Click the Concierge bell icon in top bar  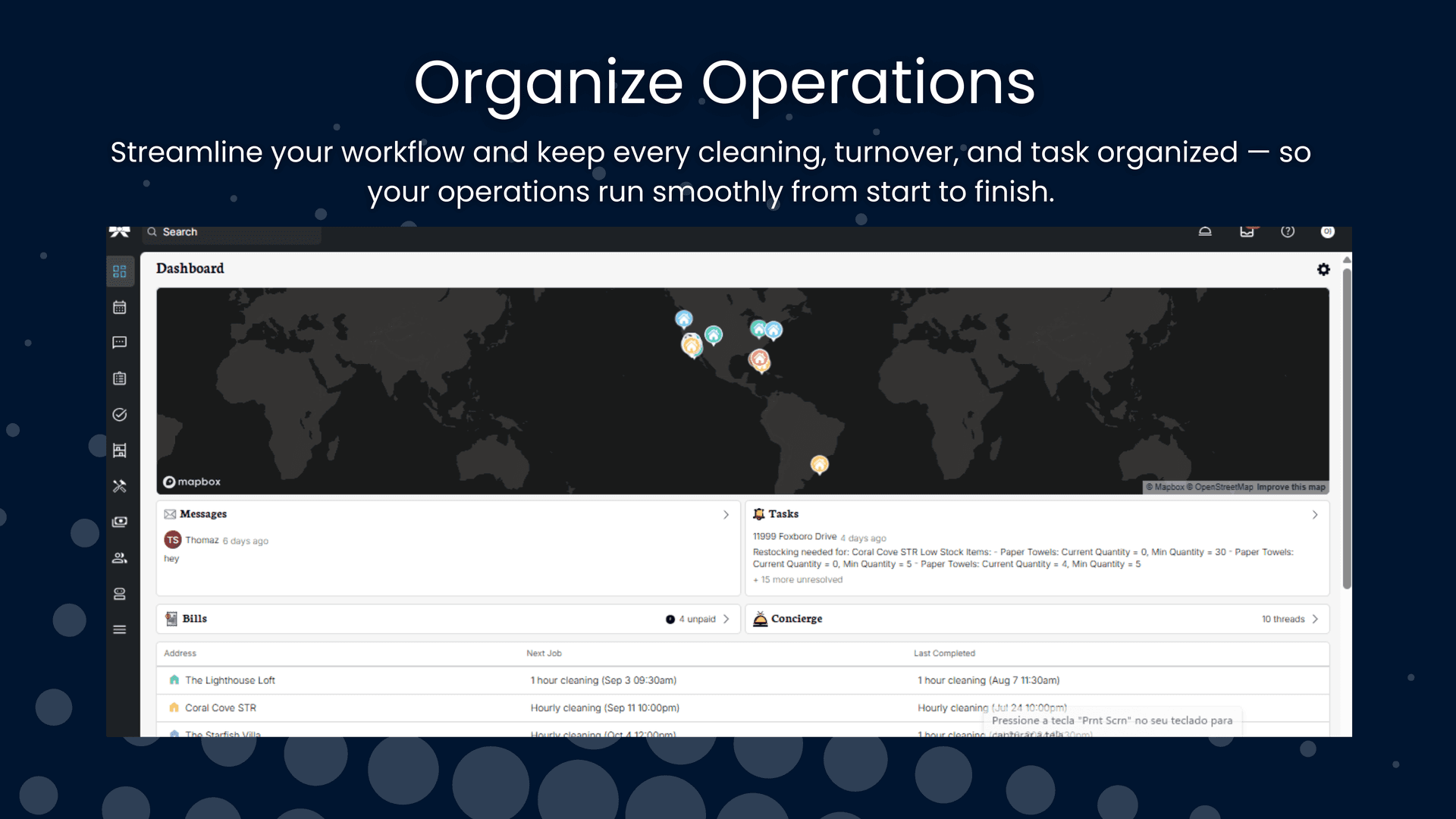[1205, 232]
